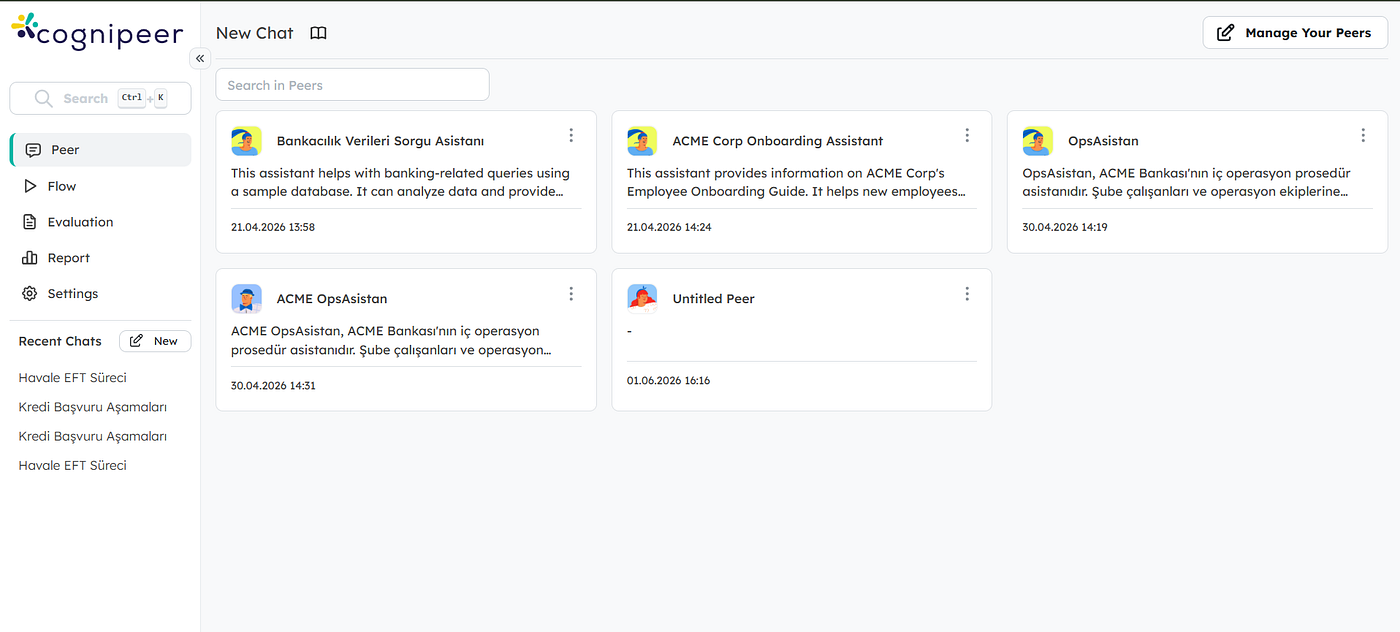
Task: Open the book icon beside New Chat
Action: [318, 33]
